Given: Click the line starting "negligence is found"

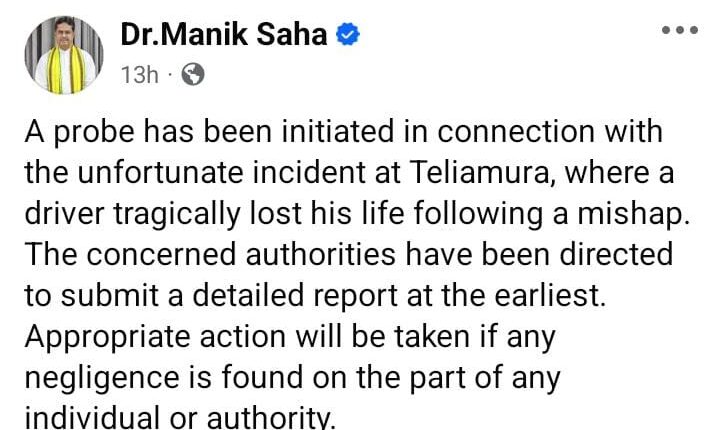Looking at the screenshot, I should click(292, 377).
